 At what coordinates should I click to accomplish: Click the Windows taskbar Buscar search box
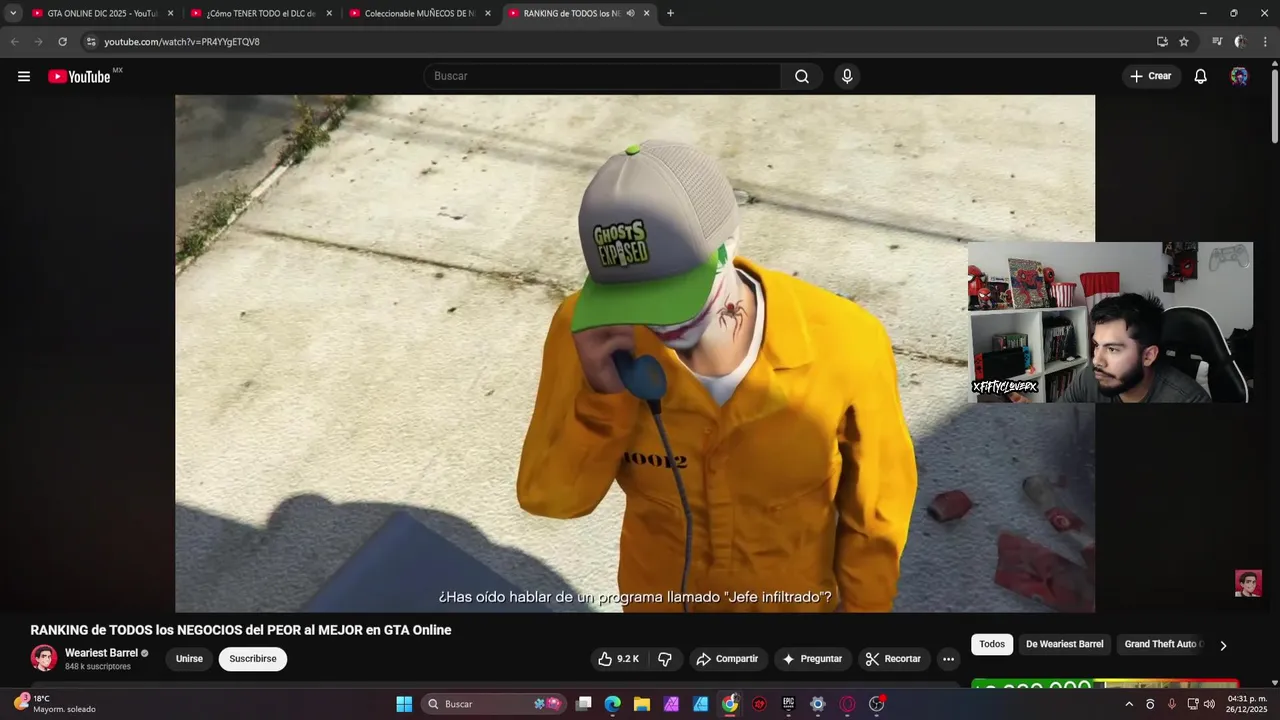pos(495,704)
